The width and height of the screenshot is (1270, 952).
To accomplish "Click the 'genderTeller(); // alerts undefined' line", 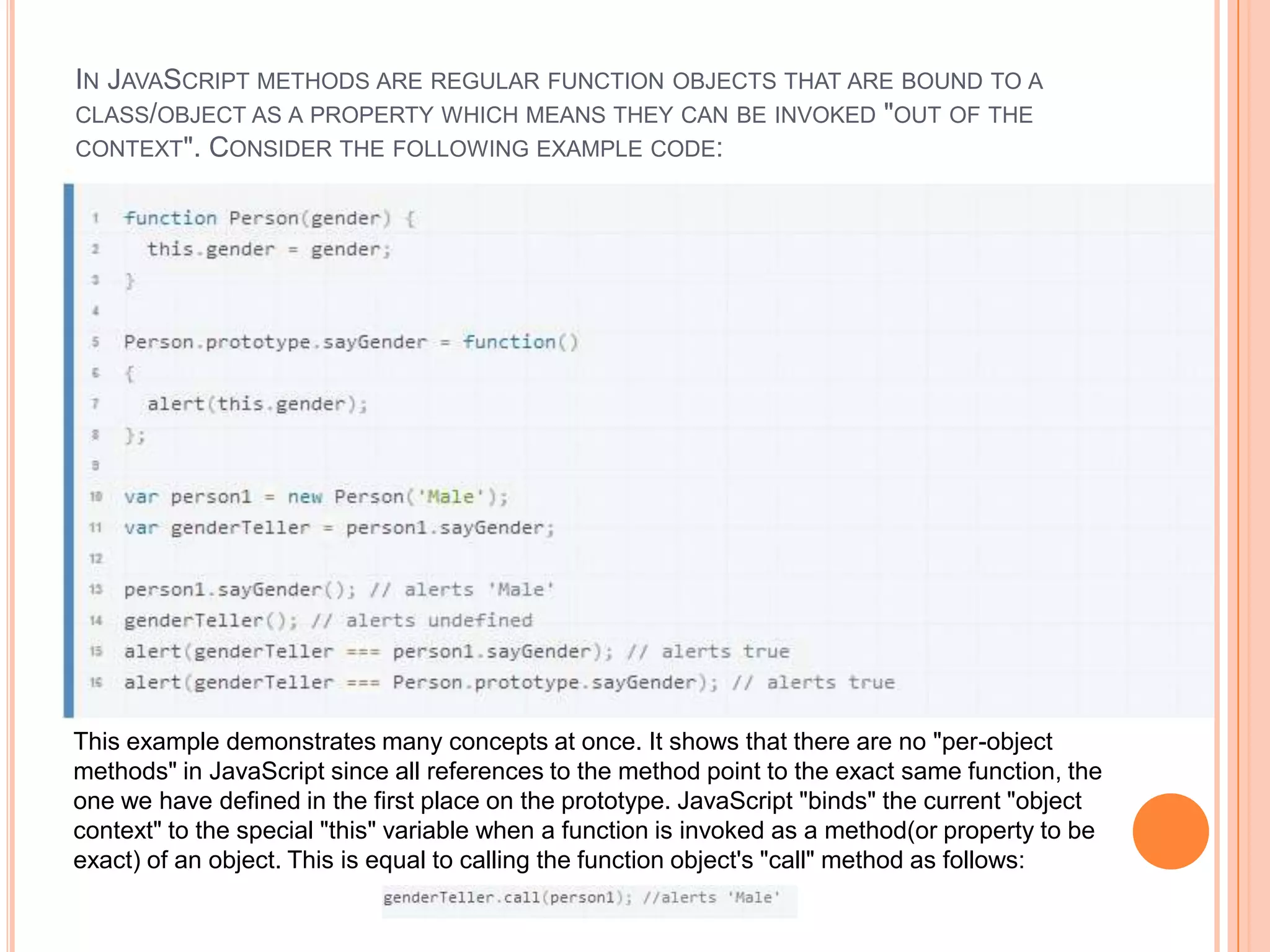I will pos(328,620).
